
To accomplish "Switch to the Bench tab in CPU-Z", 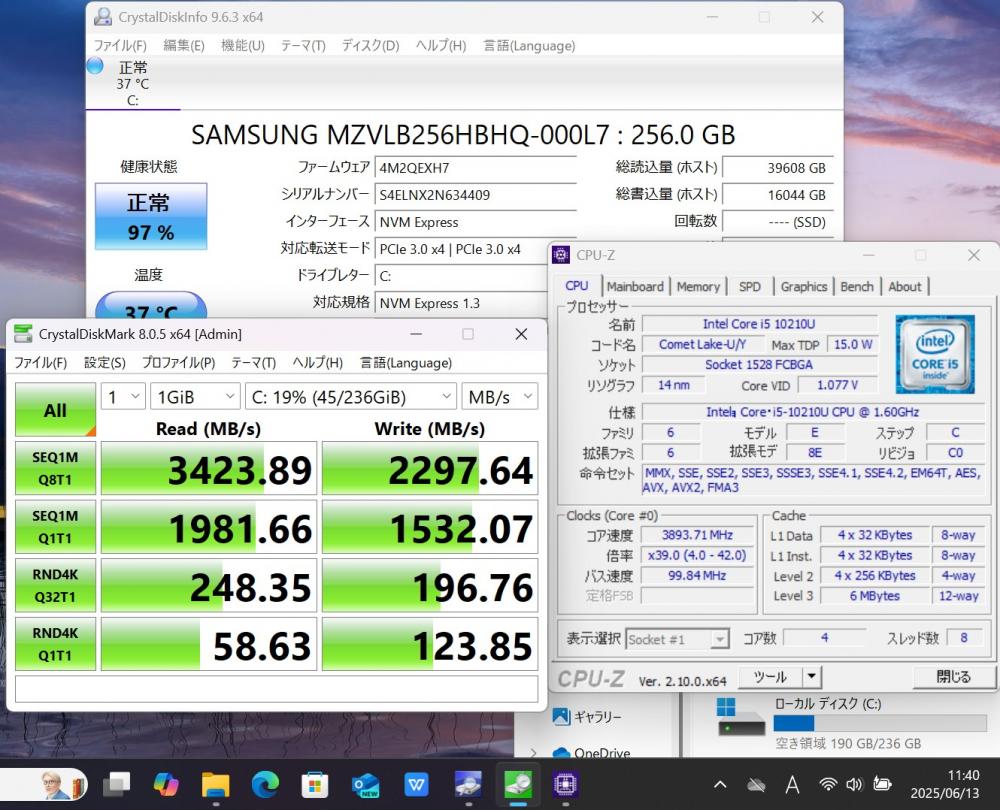I will pos(857,286).
